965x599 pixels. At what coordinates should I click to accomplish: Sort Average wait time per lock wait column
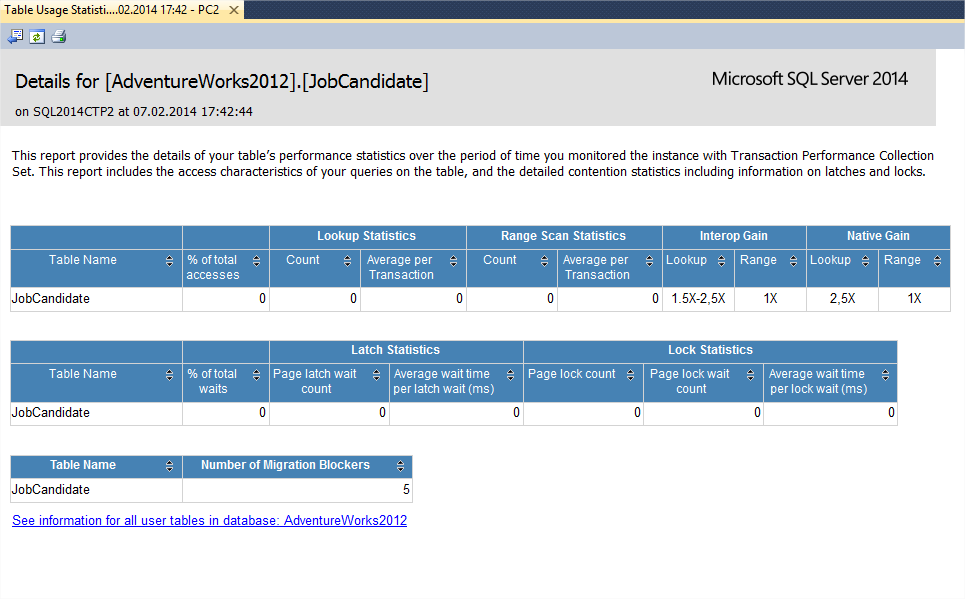pyautogui.click(x=885, y=375)
